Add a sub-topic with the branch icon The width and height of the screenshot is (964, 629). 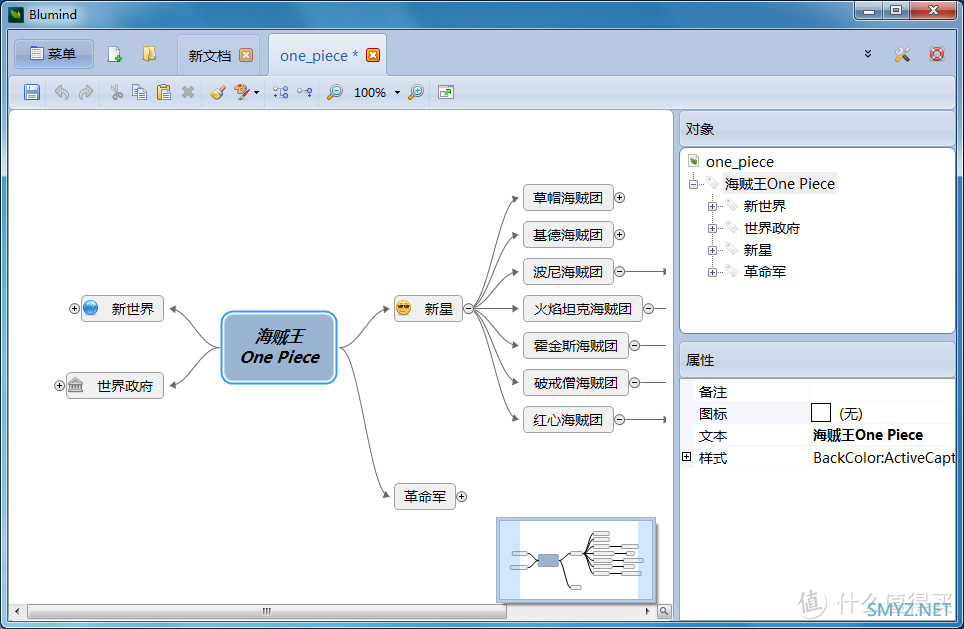pyautogui.click(x=281, y=92)
